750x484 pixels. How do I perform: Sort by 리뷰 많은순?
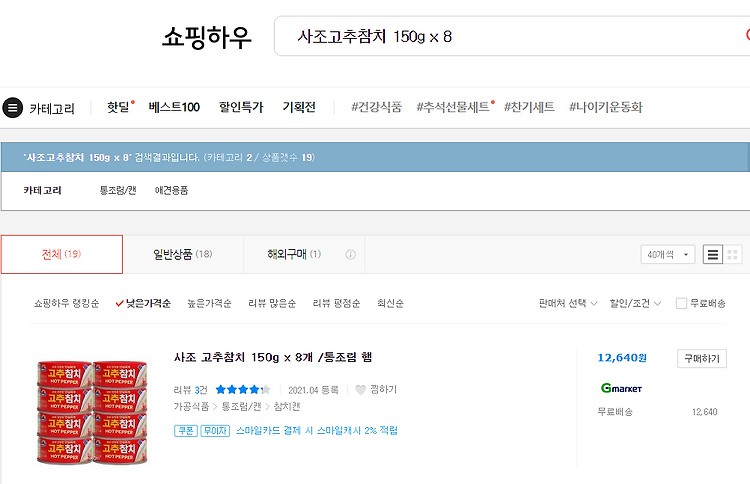[x=272, y=303]
